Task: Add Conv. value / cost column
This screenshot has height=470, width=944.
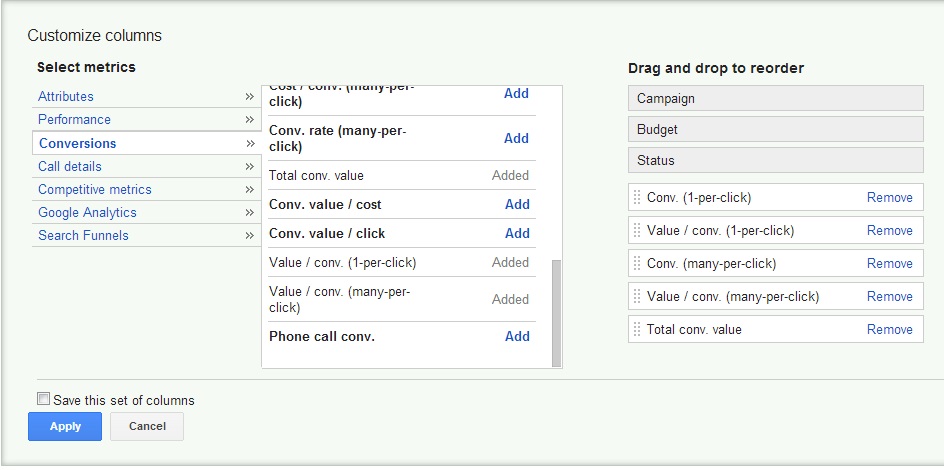Action: pos(517,205)
